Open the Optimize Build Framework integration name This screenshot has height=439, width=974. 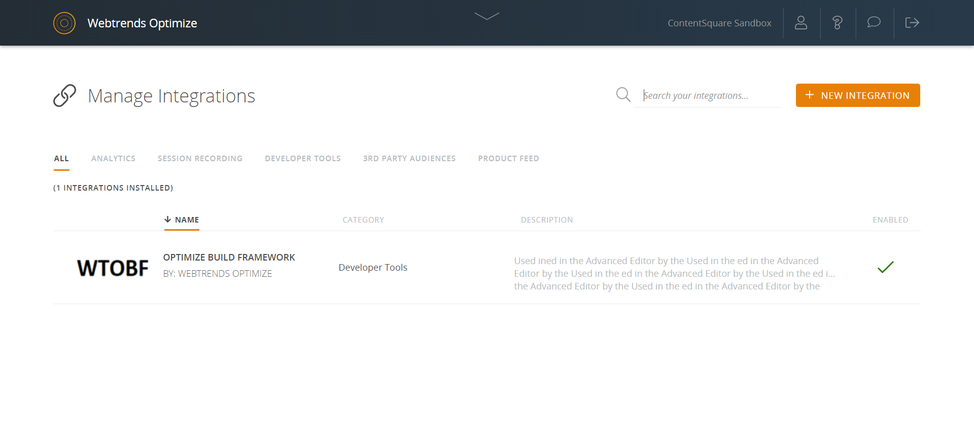pos(229,257)
